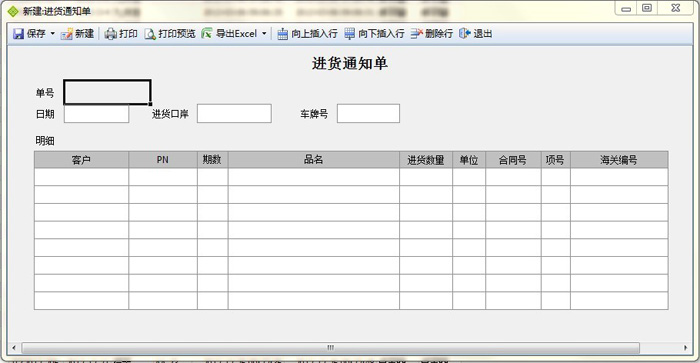Click the 打印 printer icon
Image resolution: width=700 pixels, height=363 pixels.
point(110,34)
